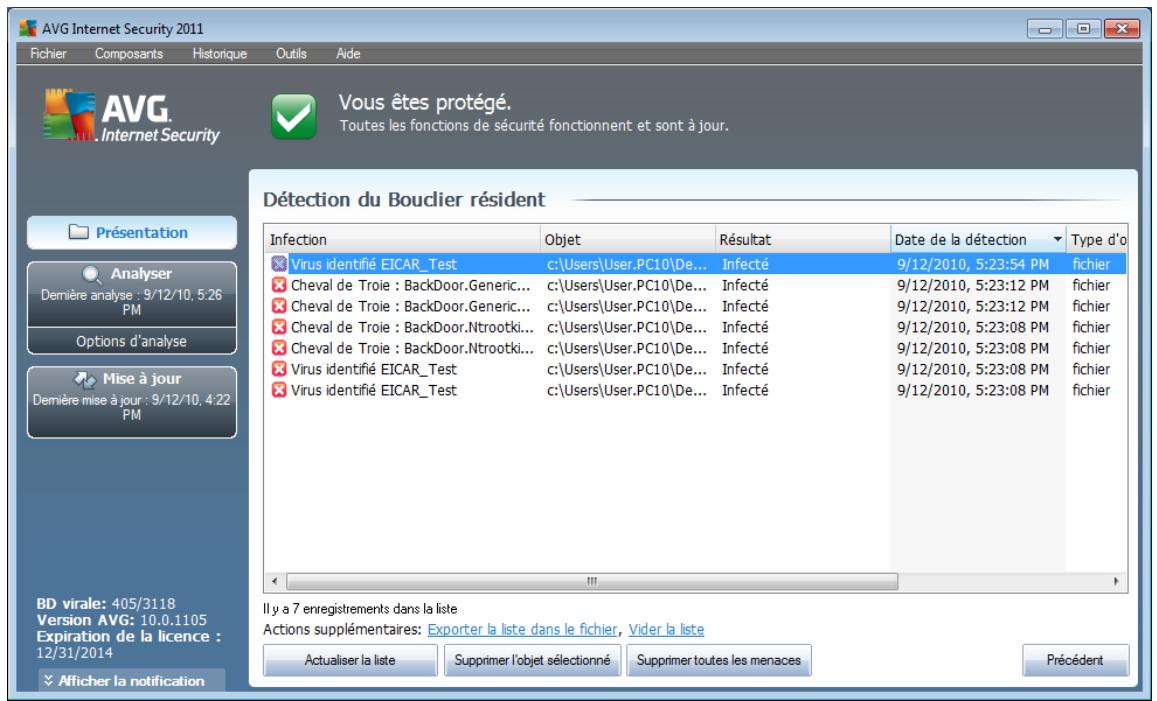The image size is (1157, 701).
Task: Minimize the AVG window
Action: tap(1044, 29)
